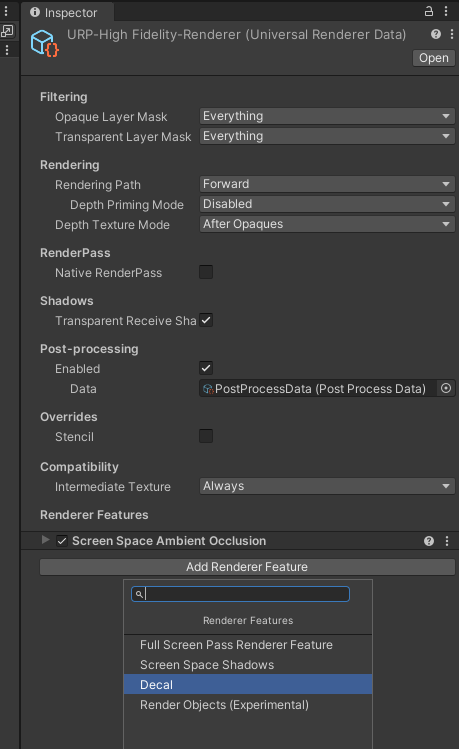Switch to the Inspector tab
459x749 pixels.
click(67, 12)
